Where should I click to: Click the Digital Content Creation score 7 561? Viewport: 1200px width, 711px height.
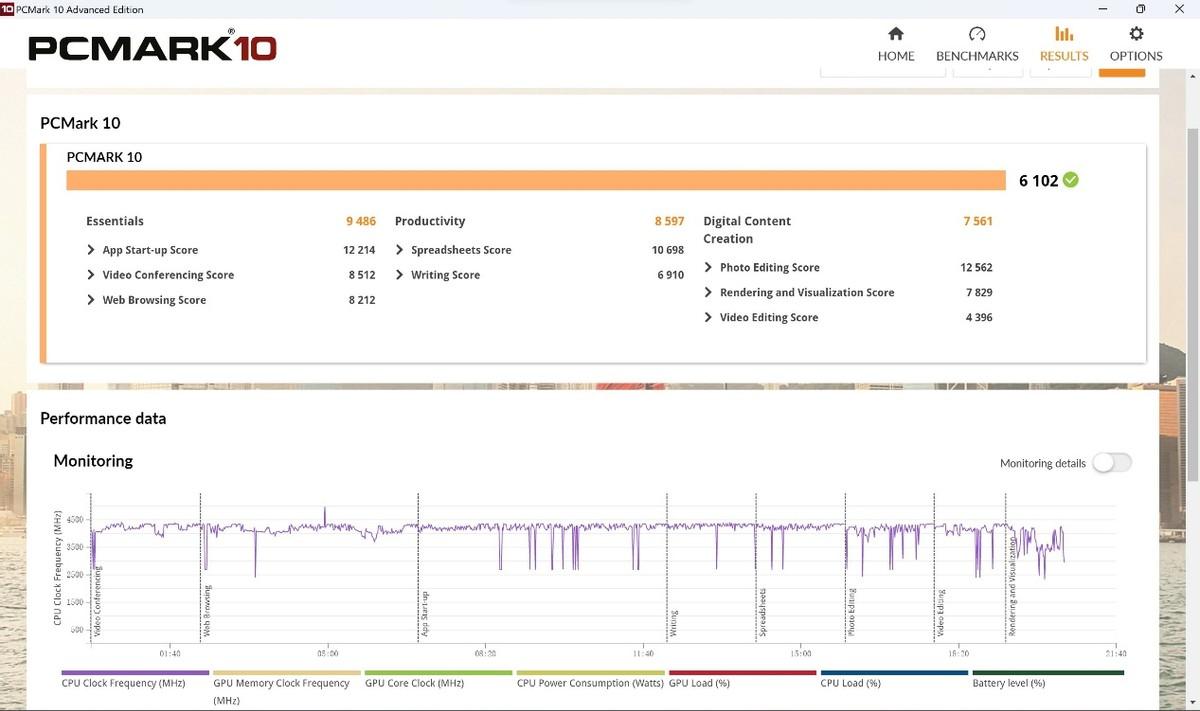click(978, 221)
